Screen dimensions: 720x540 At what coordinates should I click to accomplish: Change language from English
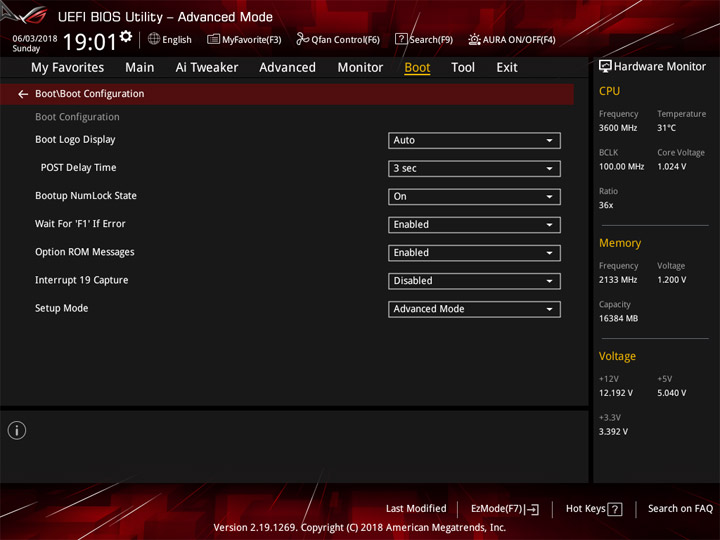point(177,40)
